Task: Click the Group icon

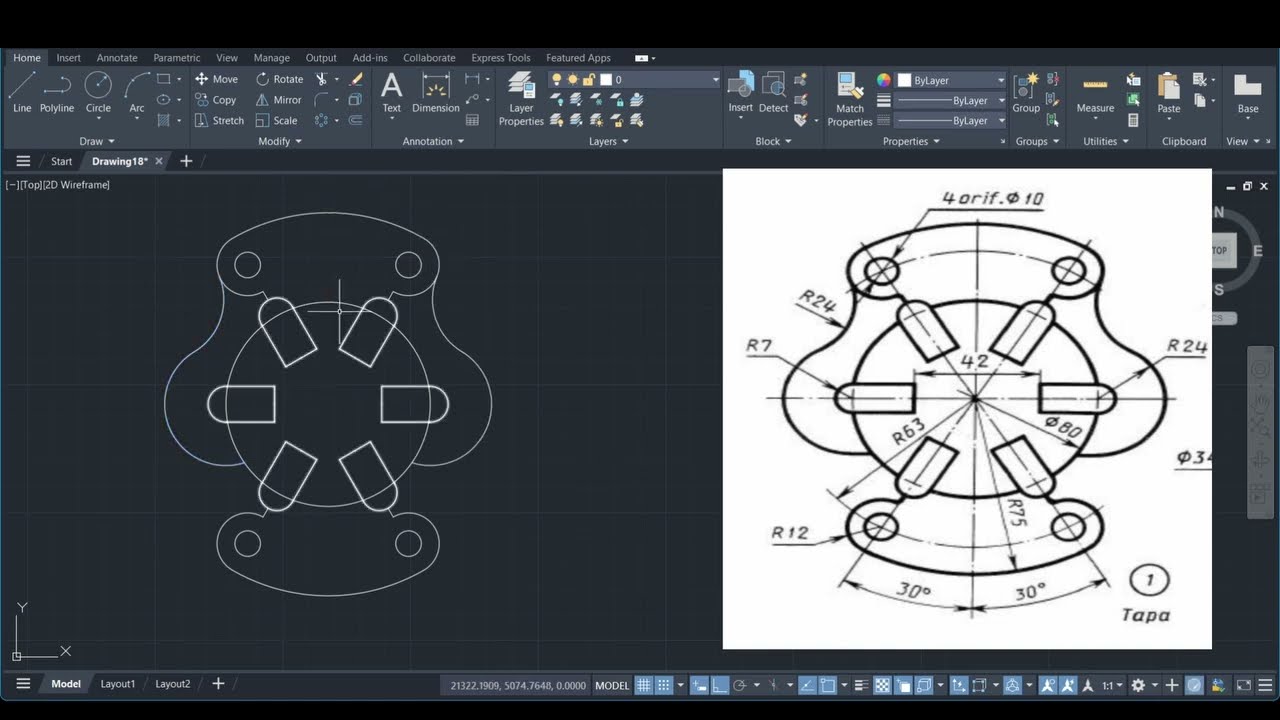Action: (x=1026, y=92)
